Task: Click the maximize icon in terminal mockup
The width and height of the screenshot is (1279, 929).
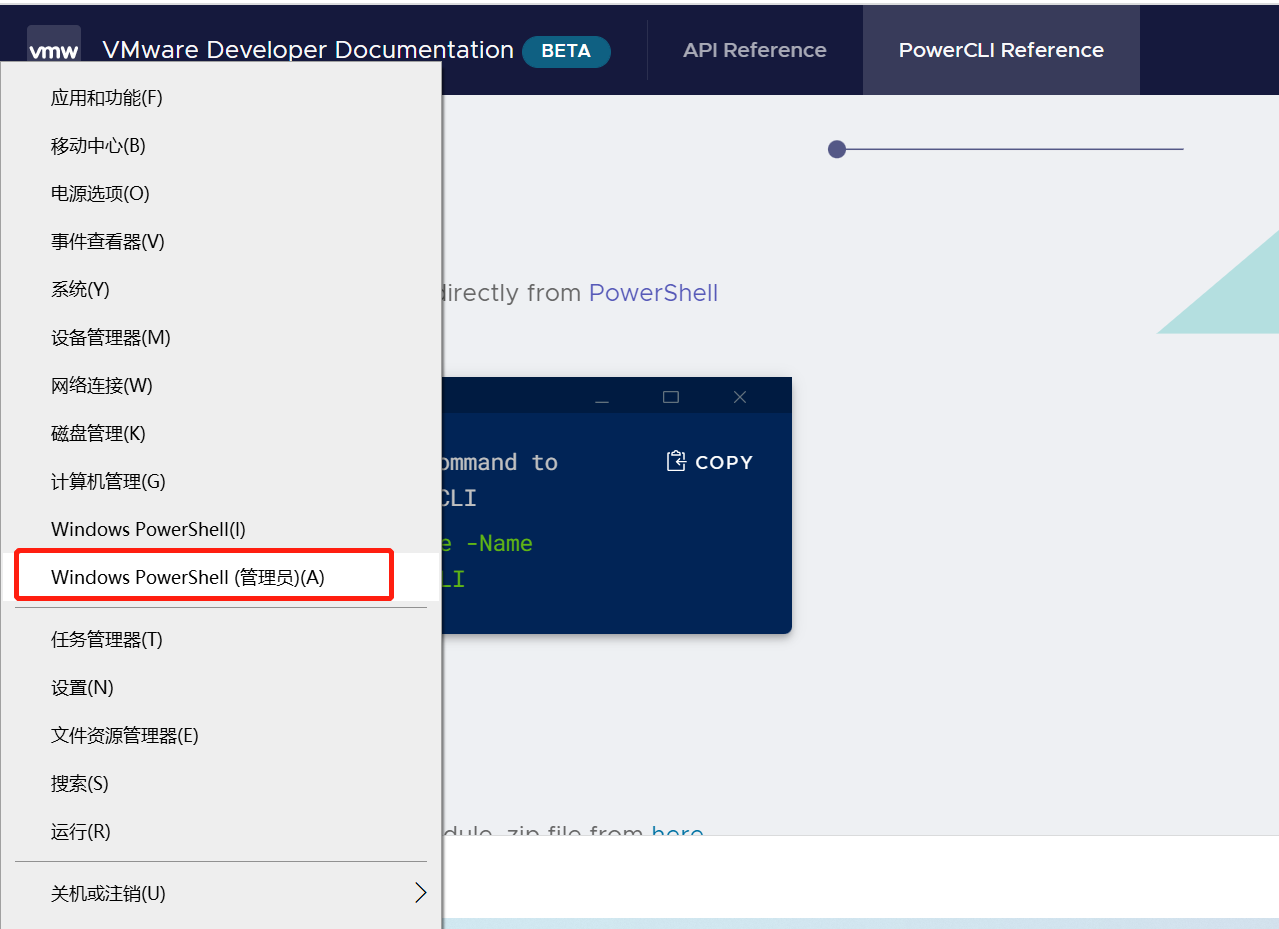Action: click(671, 397)
